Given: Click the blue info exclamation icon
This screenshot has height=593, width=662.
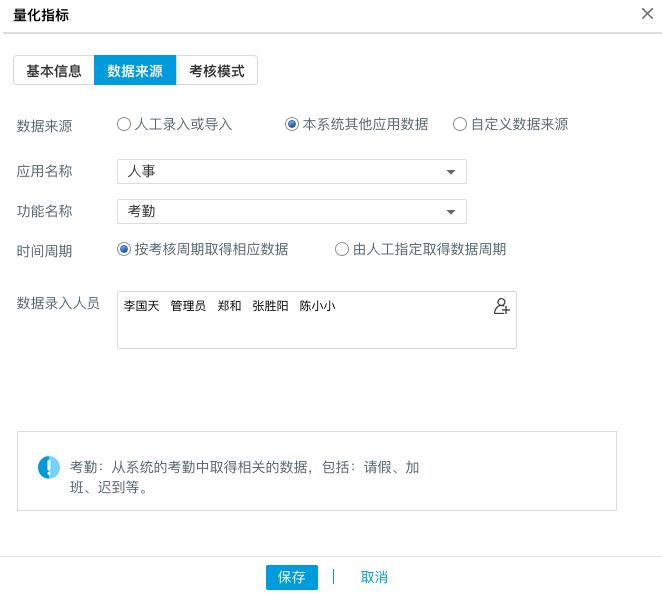Looking at the screenshot, I should (49, 467).
